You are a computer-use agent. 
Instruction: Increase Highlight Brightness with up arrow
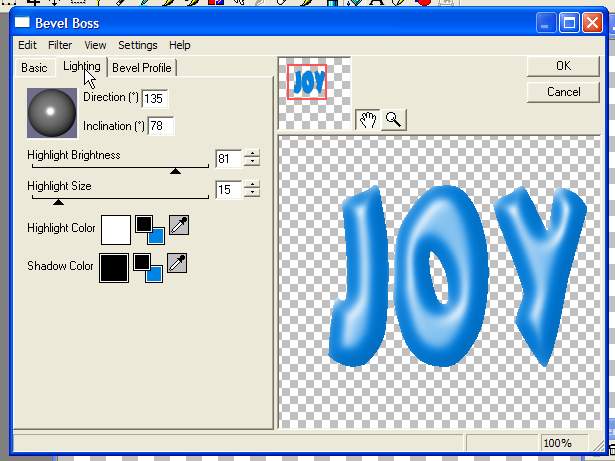[252, 154]
